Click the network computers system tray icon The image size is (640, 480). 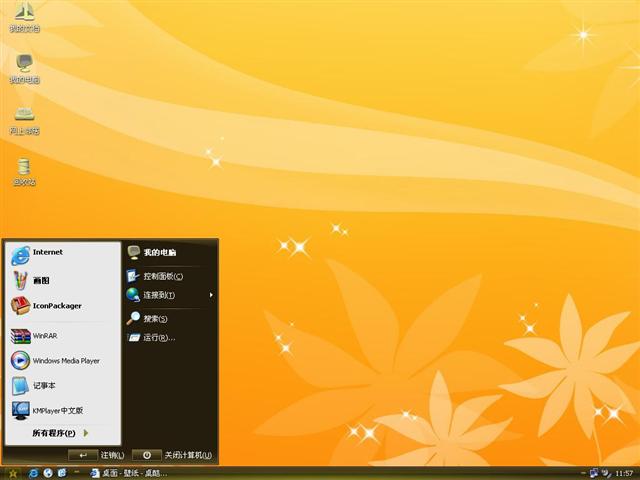tap(594, 473)
